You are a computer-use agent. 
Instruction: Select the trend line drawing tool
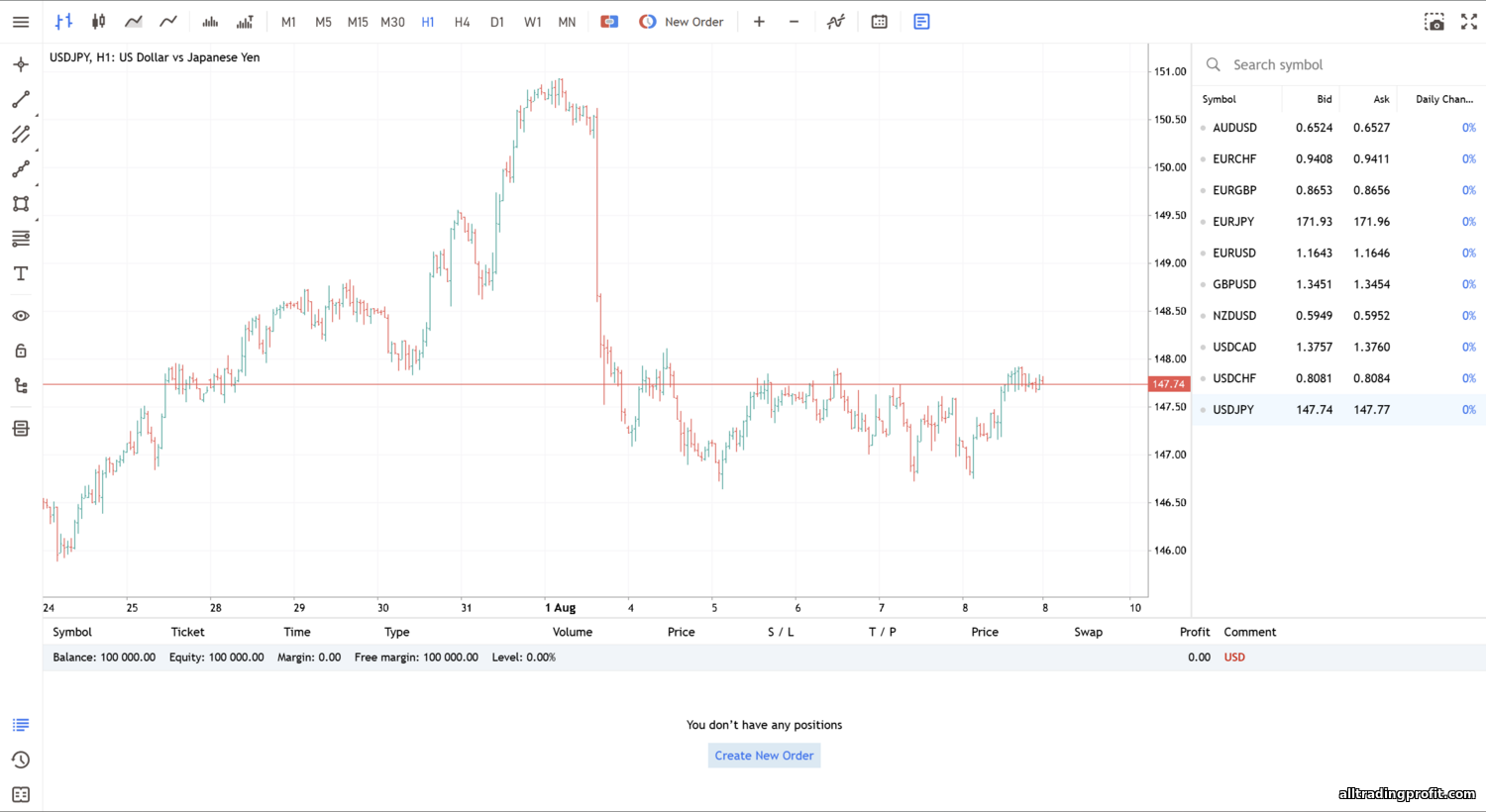(21, 100)
